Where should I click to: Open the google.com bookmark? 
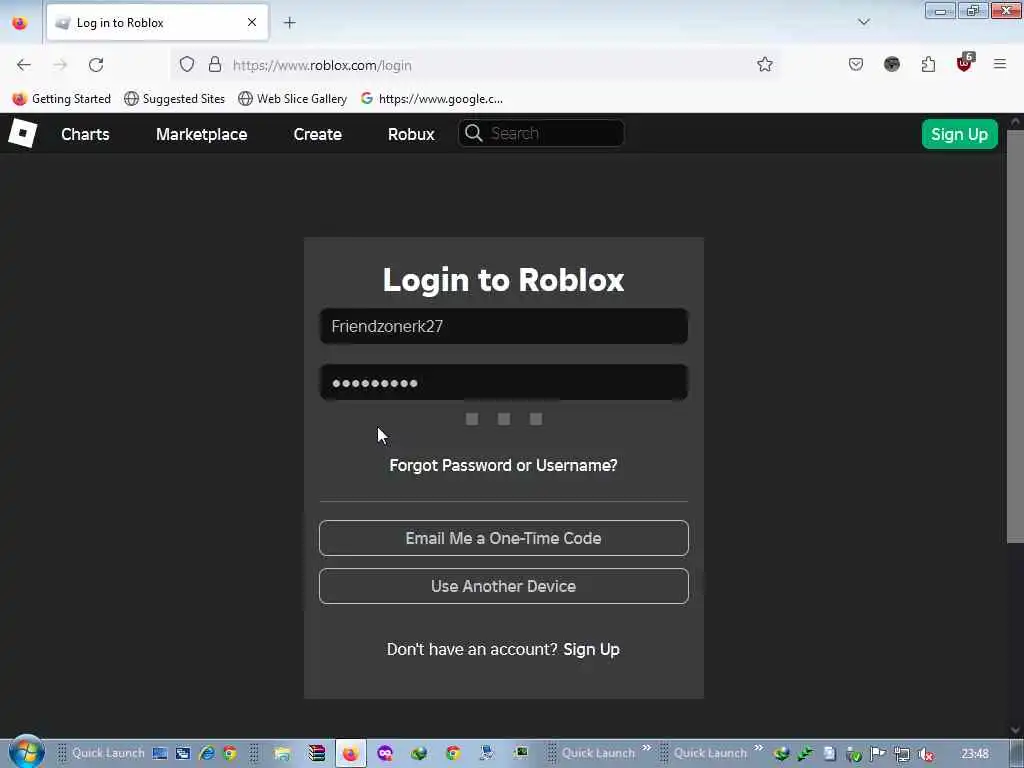point(432,99)
